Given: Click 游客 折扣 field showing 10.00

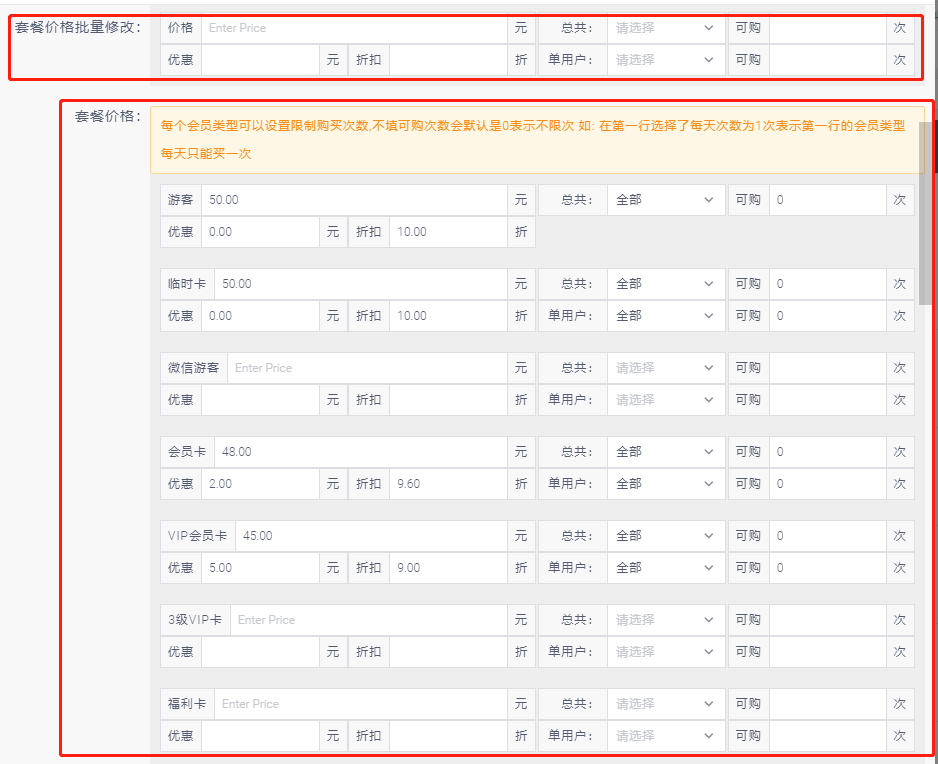Looking at the screenshot, I should [448, 232].
